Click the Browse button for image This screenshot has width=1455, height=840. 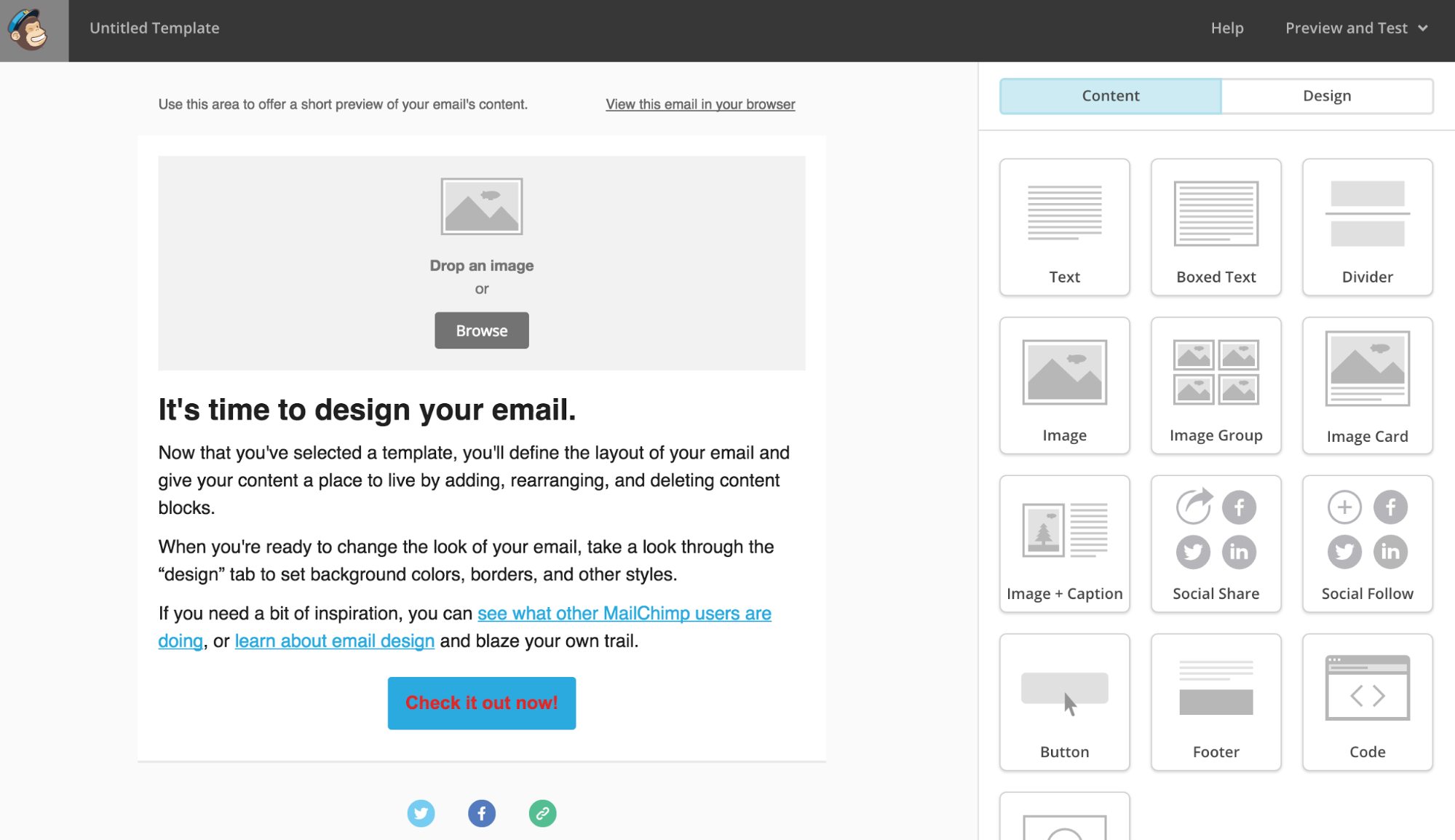point(482,329)
